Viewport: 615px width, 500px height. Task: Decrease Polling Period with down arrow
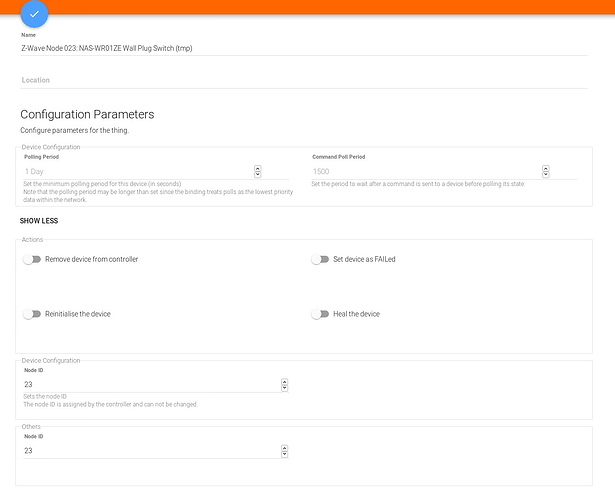tap(257, 175)
